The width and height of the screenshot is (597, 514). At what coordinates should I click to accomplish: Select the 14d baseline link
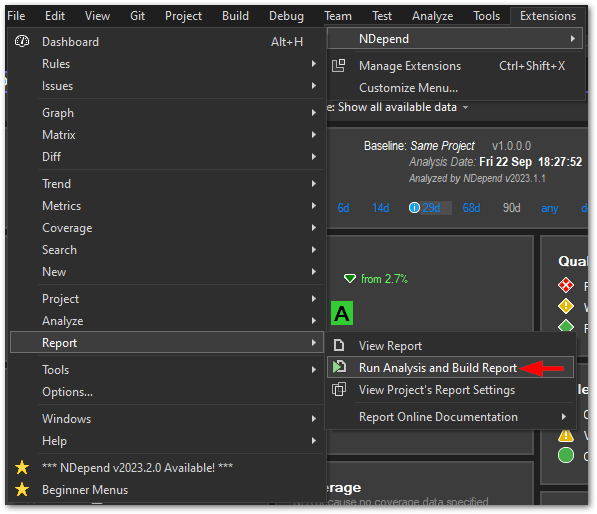pos(381,208)
